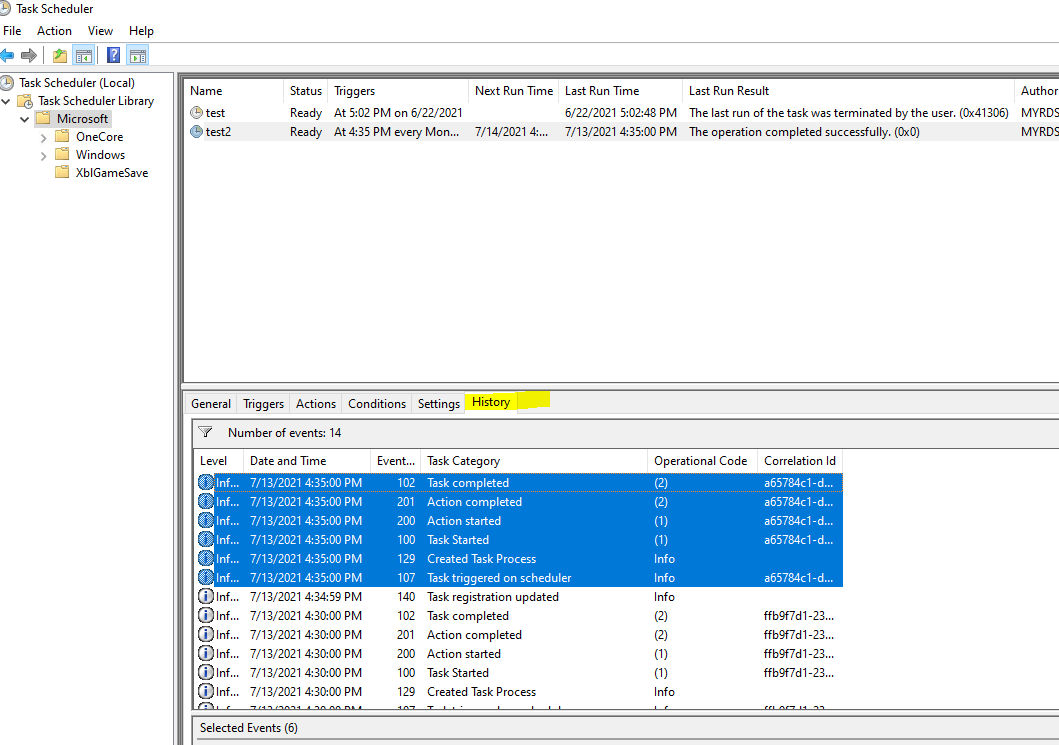This screenshot has height=745, width=1059.
Task: Sort tasks by Next Run Time header
Action: coord(513,91)
